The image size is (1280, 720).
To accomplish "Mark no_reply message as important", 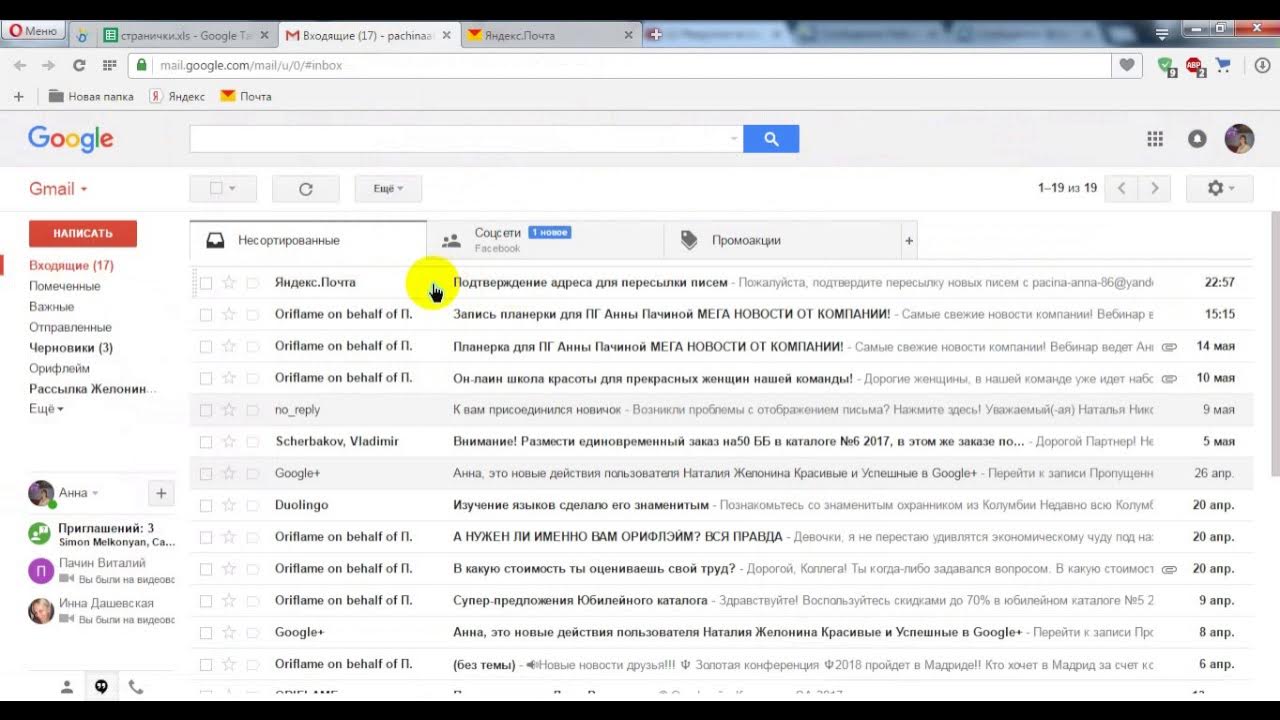I will coord(252,410).
